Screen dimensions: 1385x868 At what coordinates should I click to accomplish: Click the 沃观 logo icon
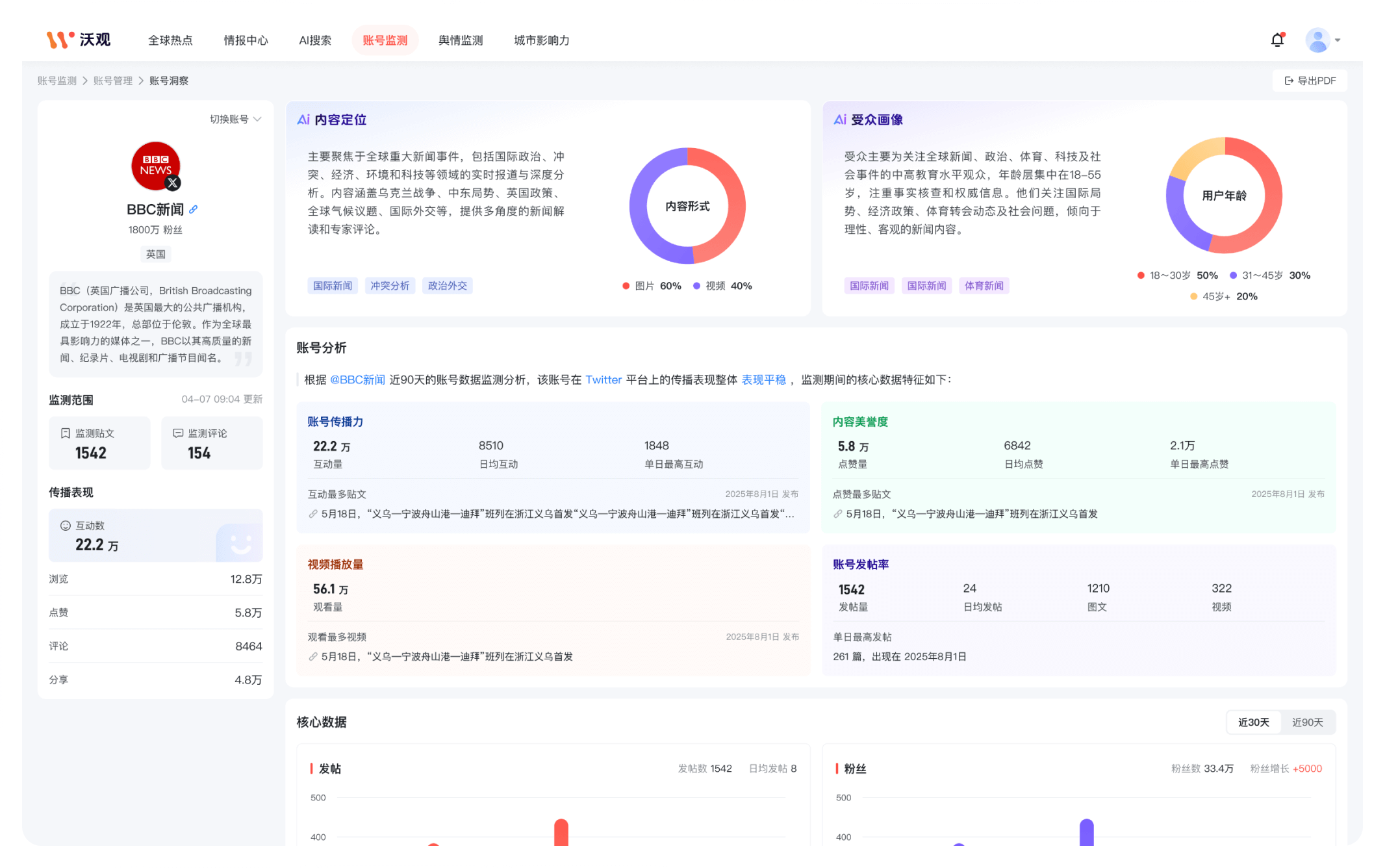(60, 40)
